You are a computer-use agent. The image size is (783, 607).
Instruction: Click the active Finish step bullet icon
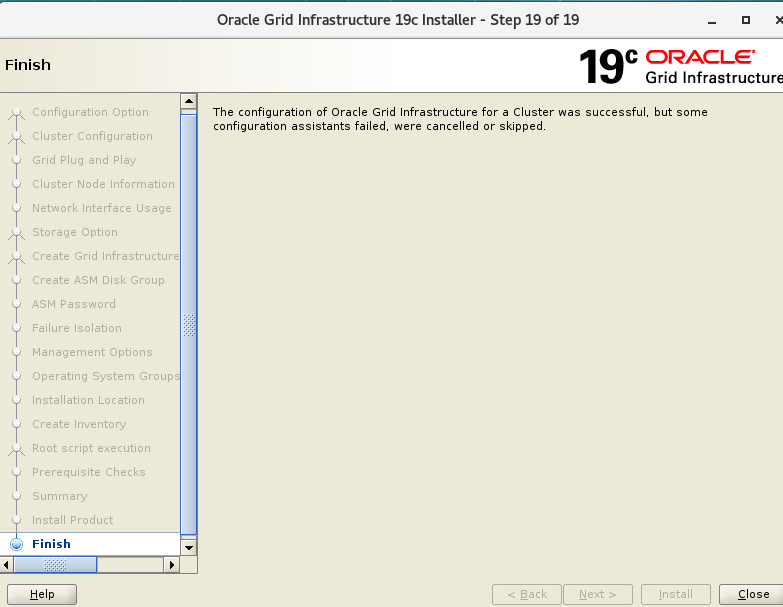16,544
